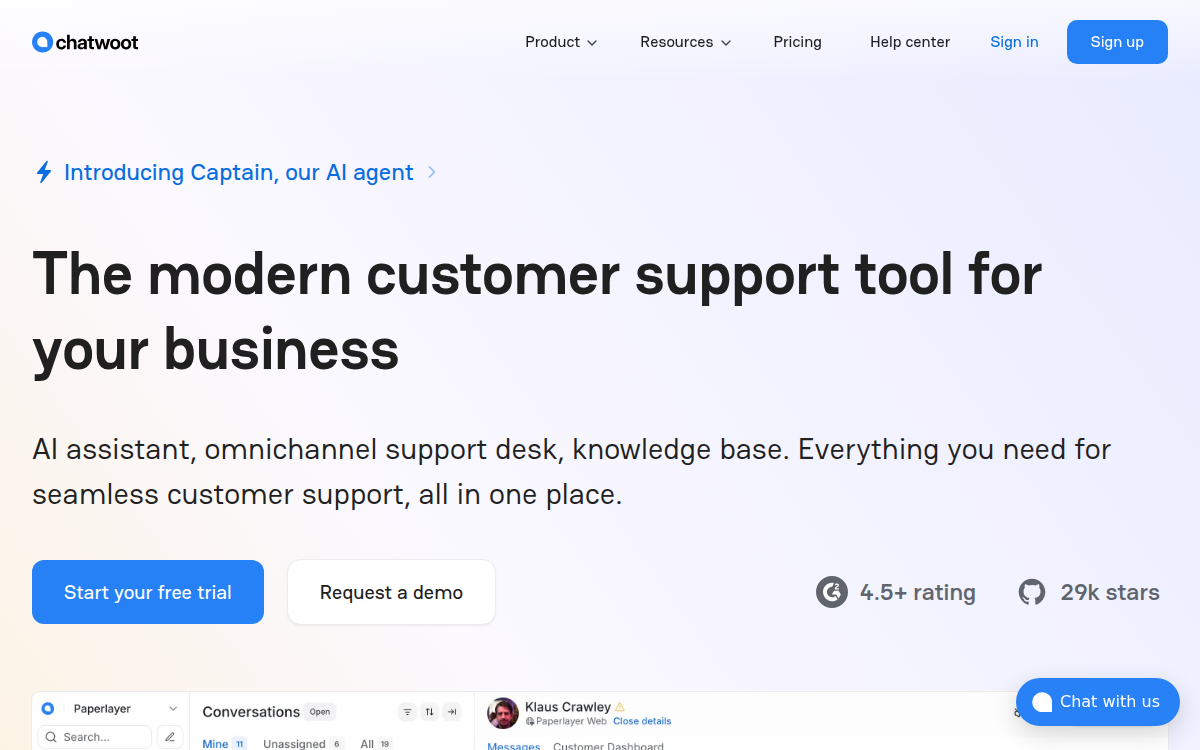Click the filter conversations icon
1200x750 pixels.
(407, 712)
